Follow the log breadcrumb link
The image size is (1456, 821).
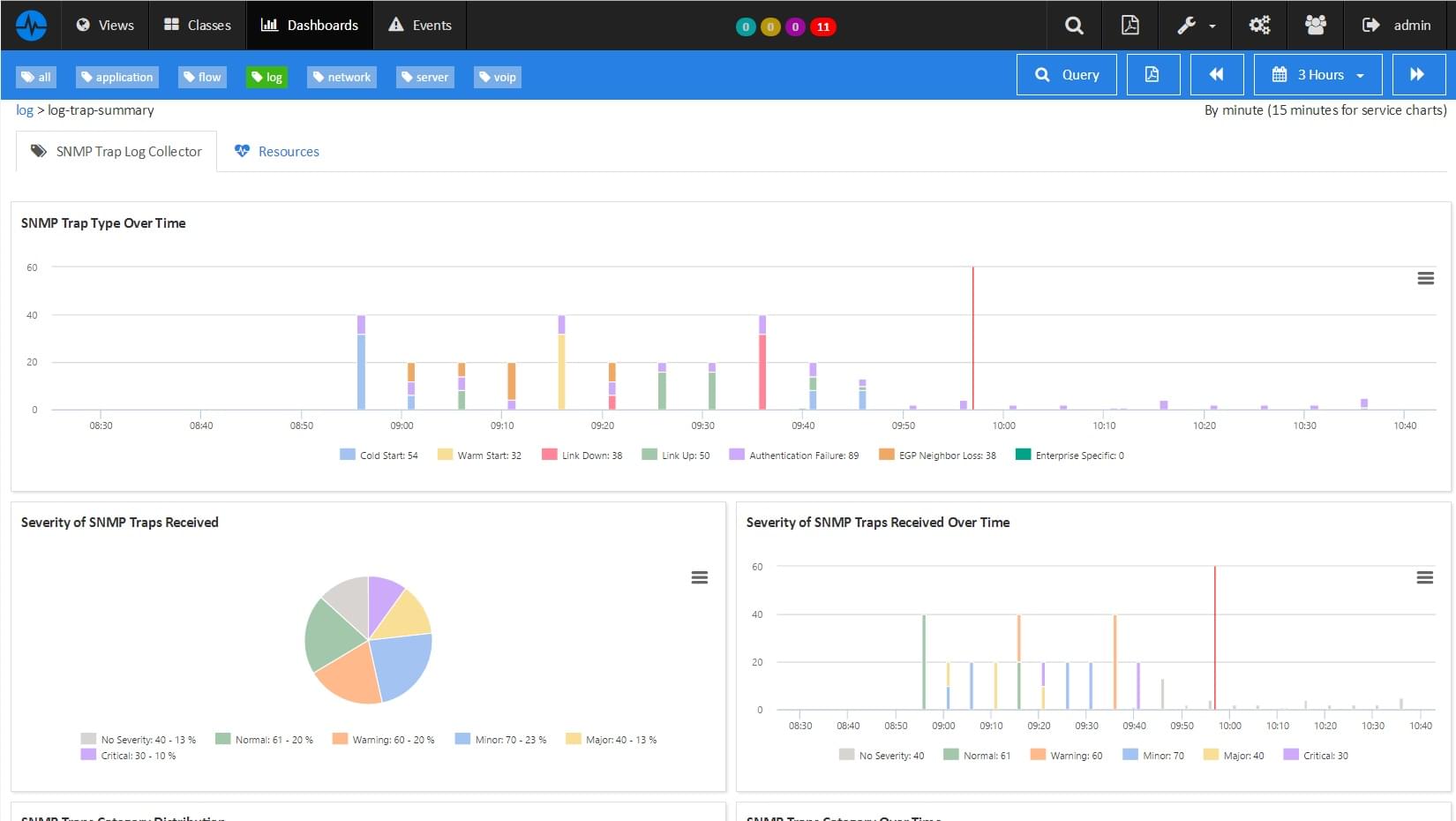click(24, 110)
